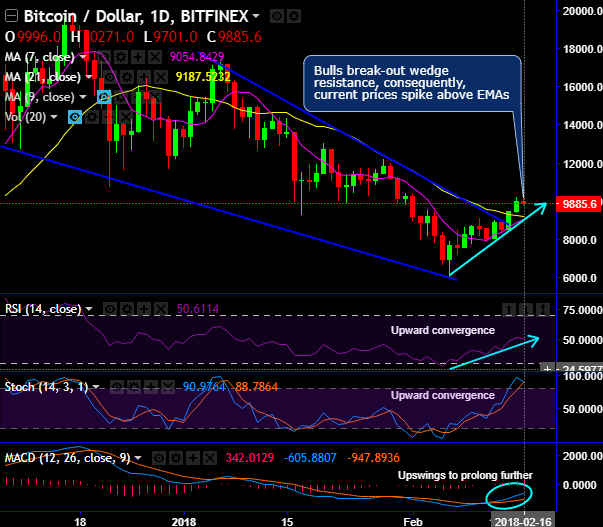Hide Stoch (14, 3, 1) using its eye icon
The width and height of the screenshot is (603, 527).
[x=117, y=387]
